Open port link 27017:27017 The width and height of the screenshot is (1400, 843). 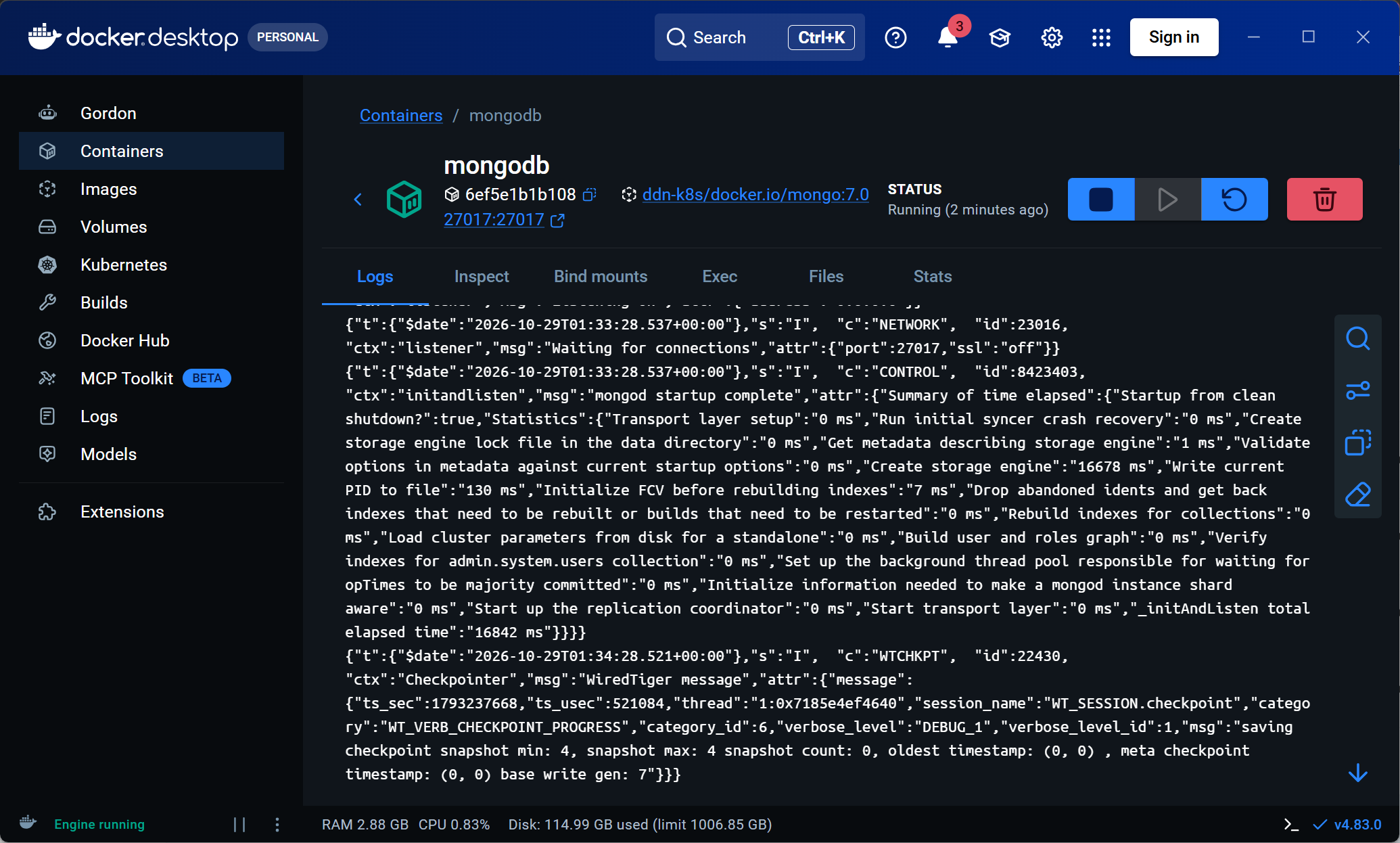494,219
